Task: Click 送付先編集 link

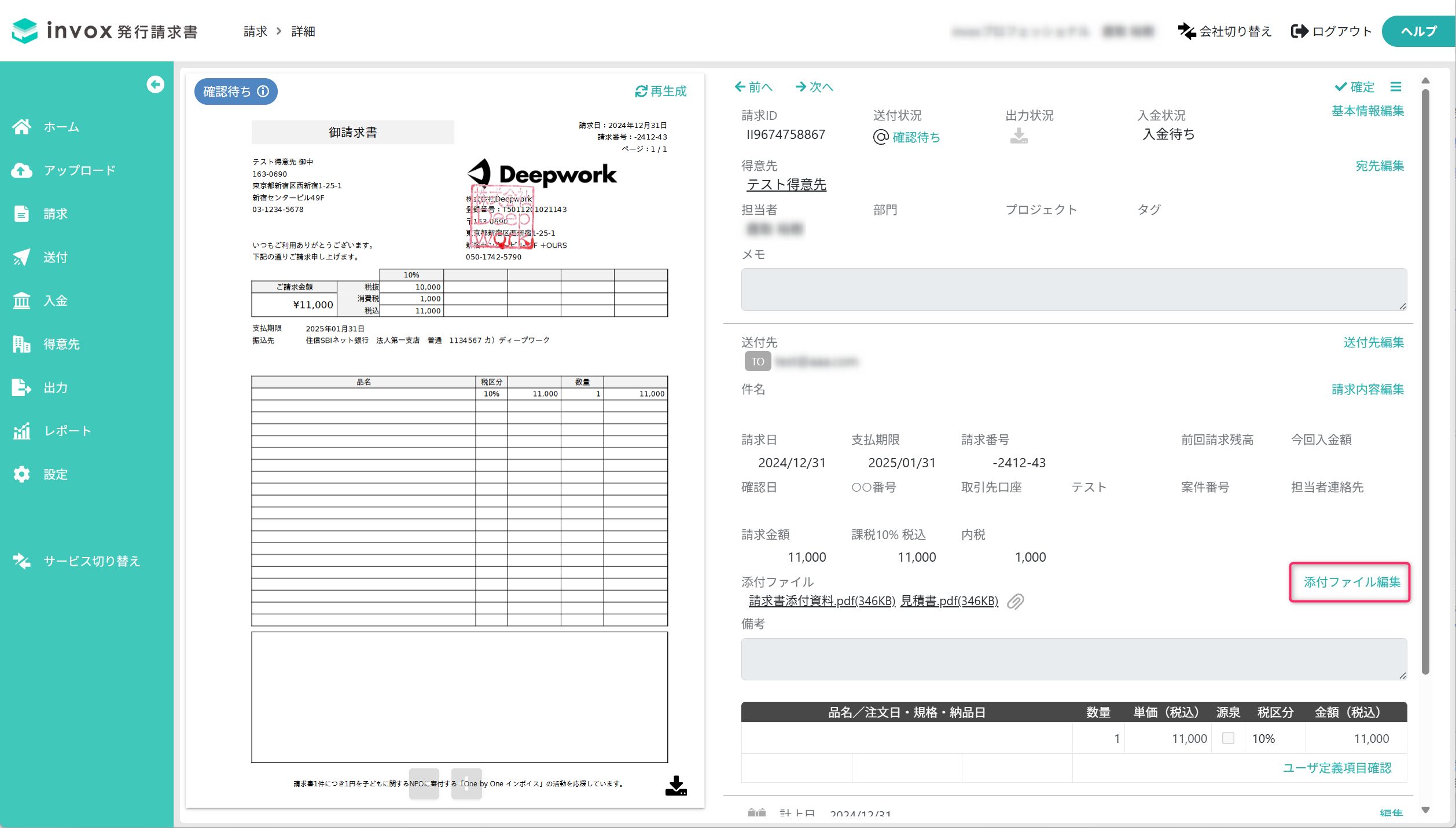Action: (x=1373, y=342)
